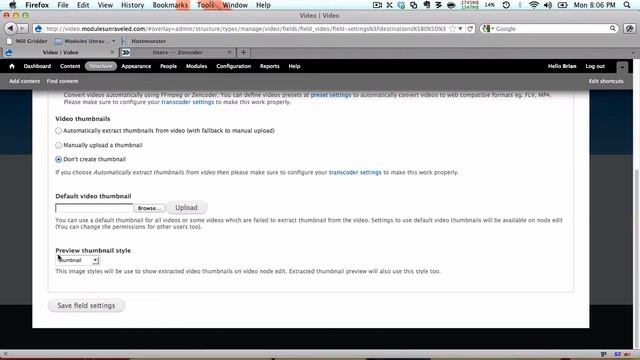Close the Video | Video tab
Screen dimensions: 640x360
coord(112,52)
